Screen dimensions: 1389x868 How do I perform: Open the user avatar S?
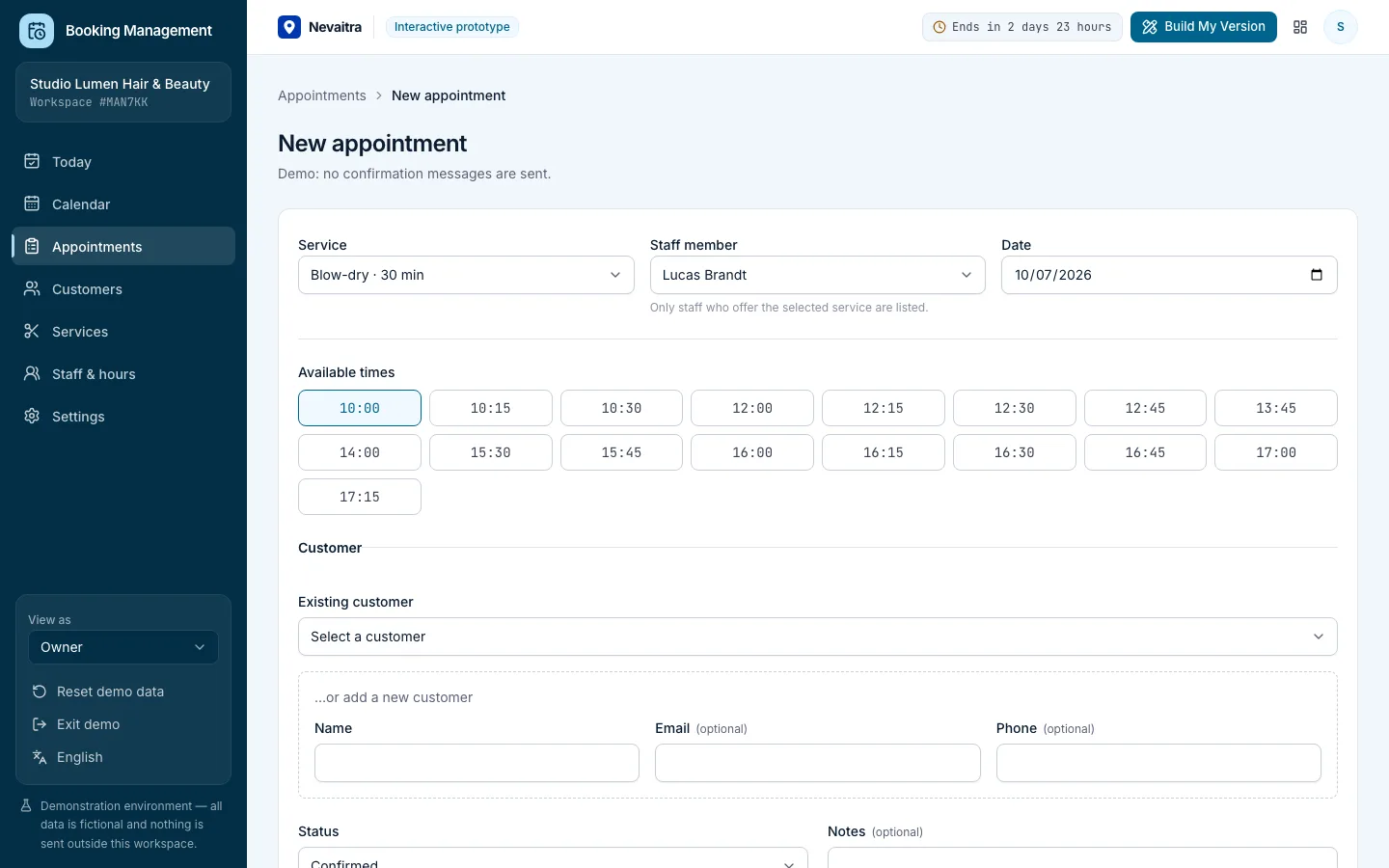pos(1340,27)
